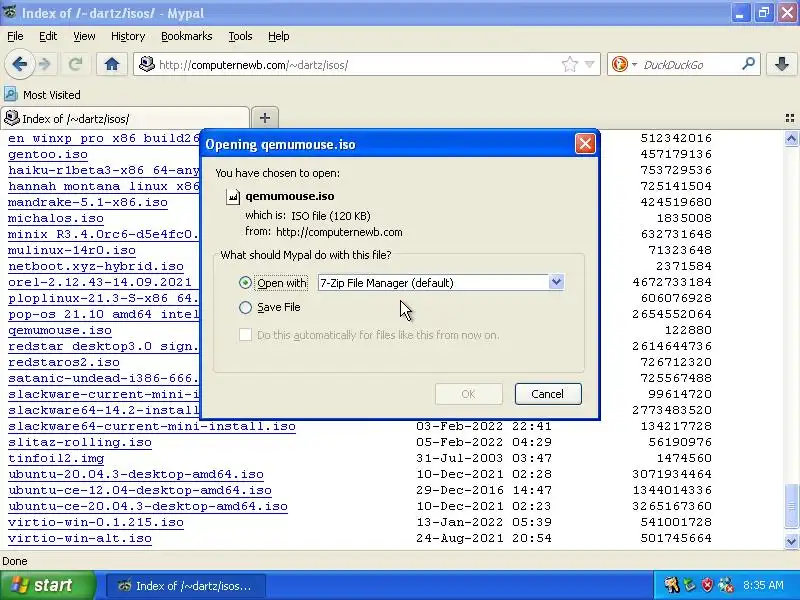This screenshot has height=600, width=800.
Task: Open slackware64-current-mini-install.iso link
Action: pos(152,426)
